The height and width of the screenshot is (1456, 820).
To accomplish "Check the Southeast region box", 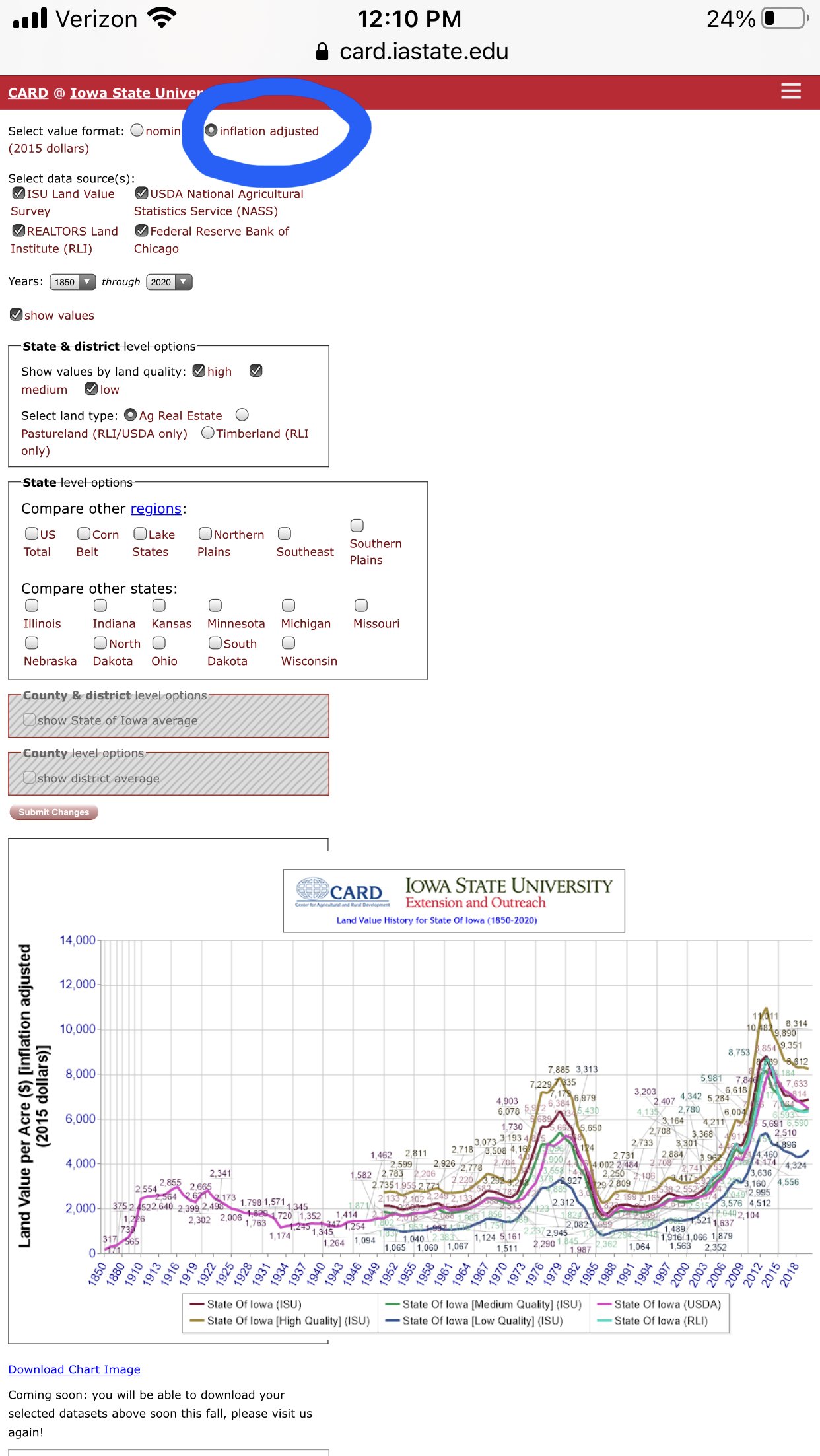I will pos(285,533).
